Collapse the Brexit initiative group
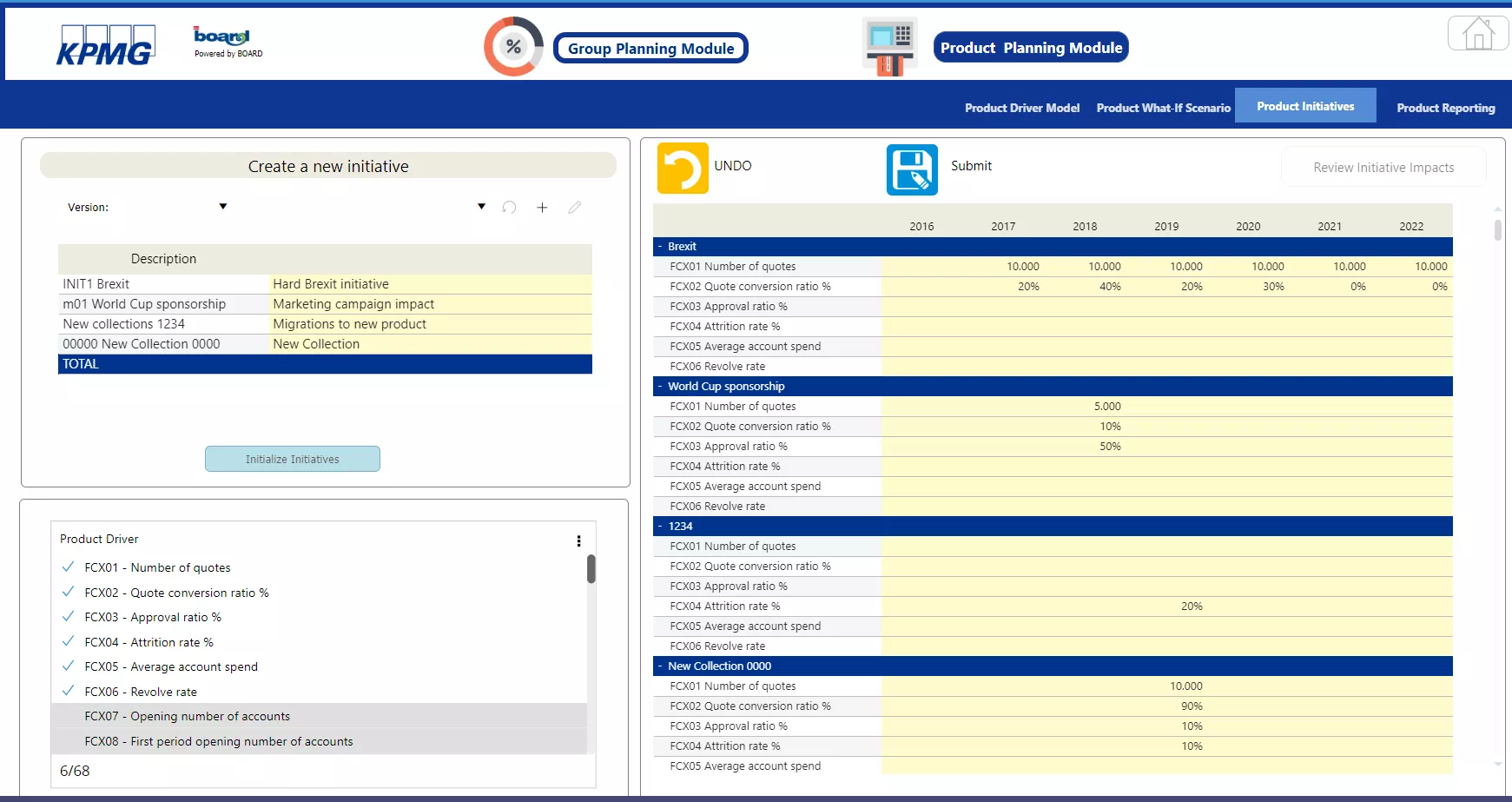 click(660, 247)
